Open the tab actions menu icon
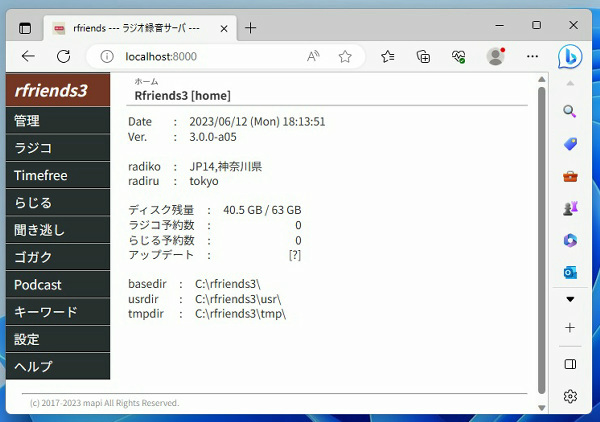 point(25,28)
